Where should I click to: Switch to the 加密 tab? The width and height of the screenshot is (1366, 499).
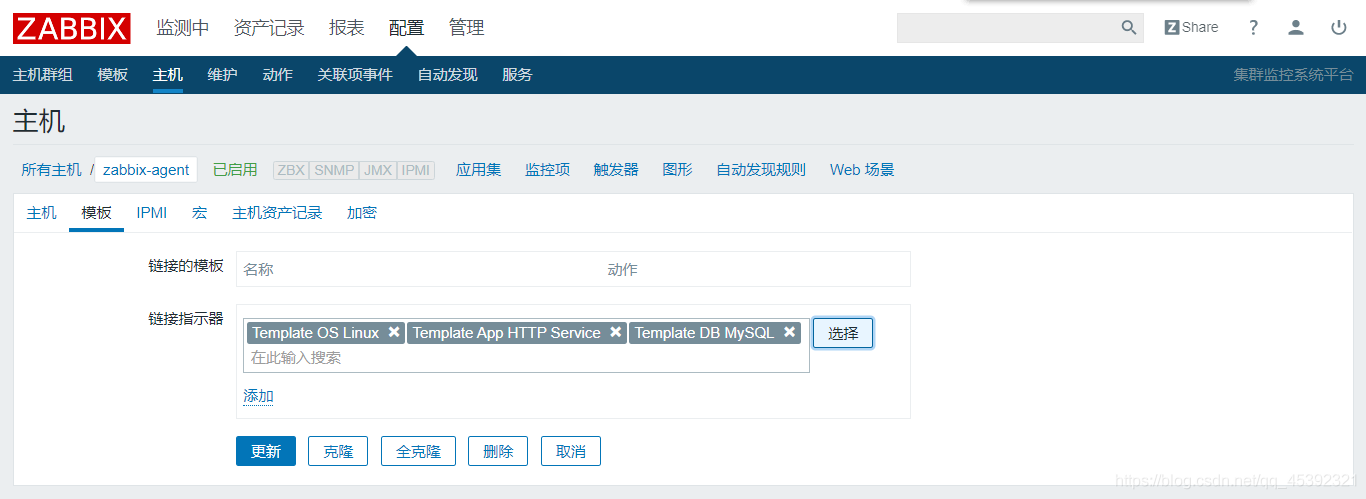(x=362, y=213)
